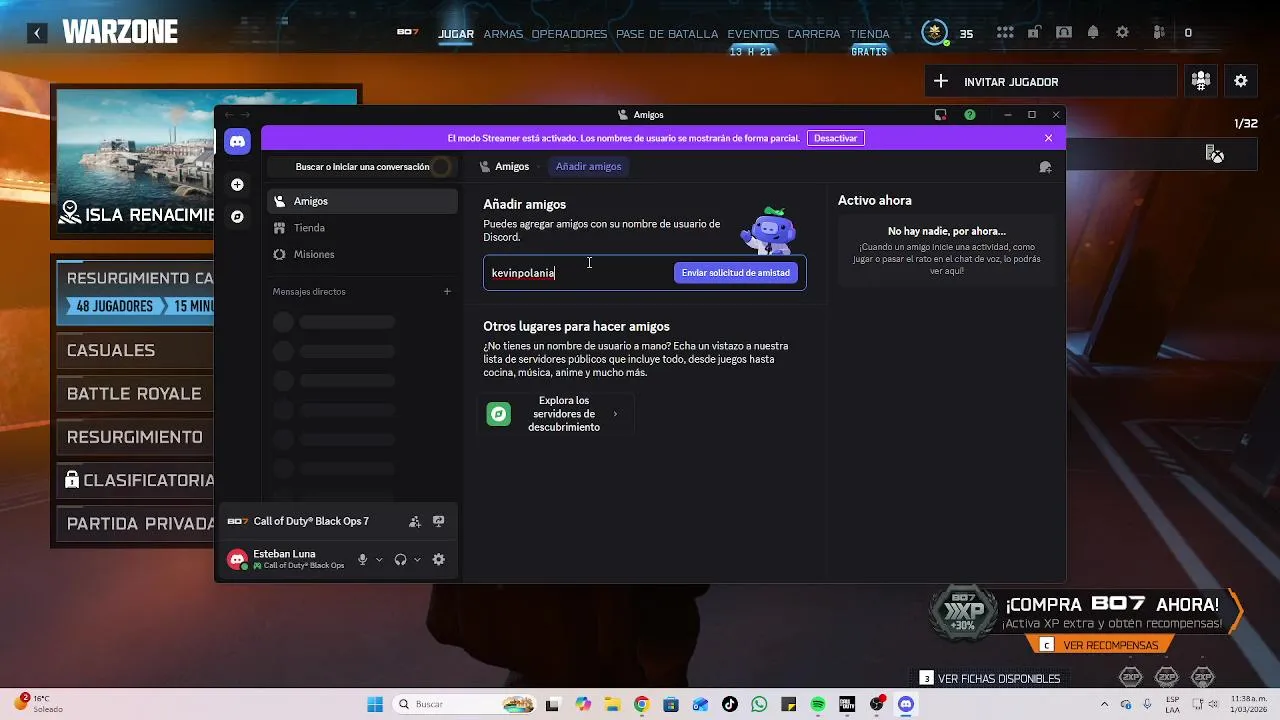Share screen for Black Ops 7

tap(438, 521)
